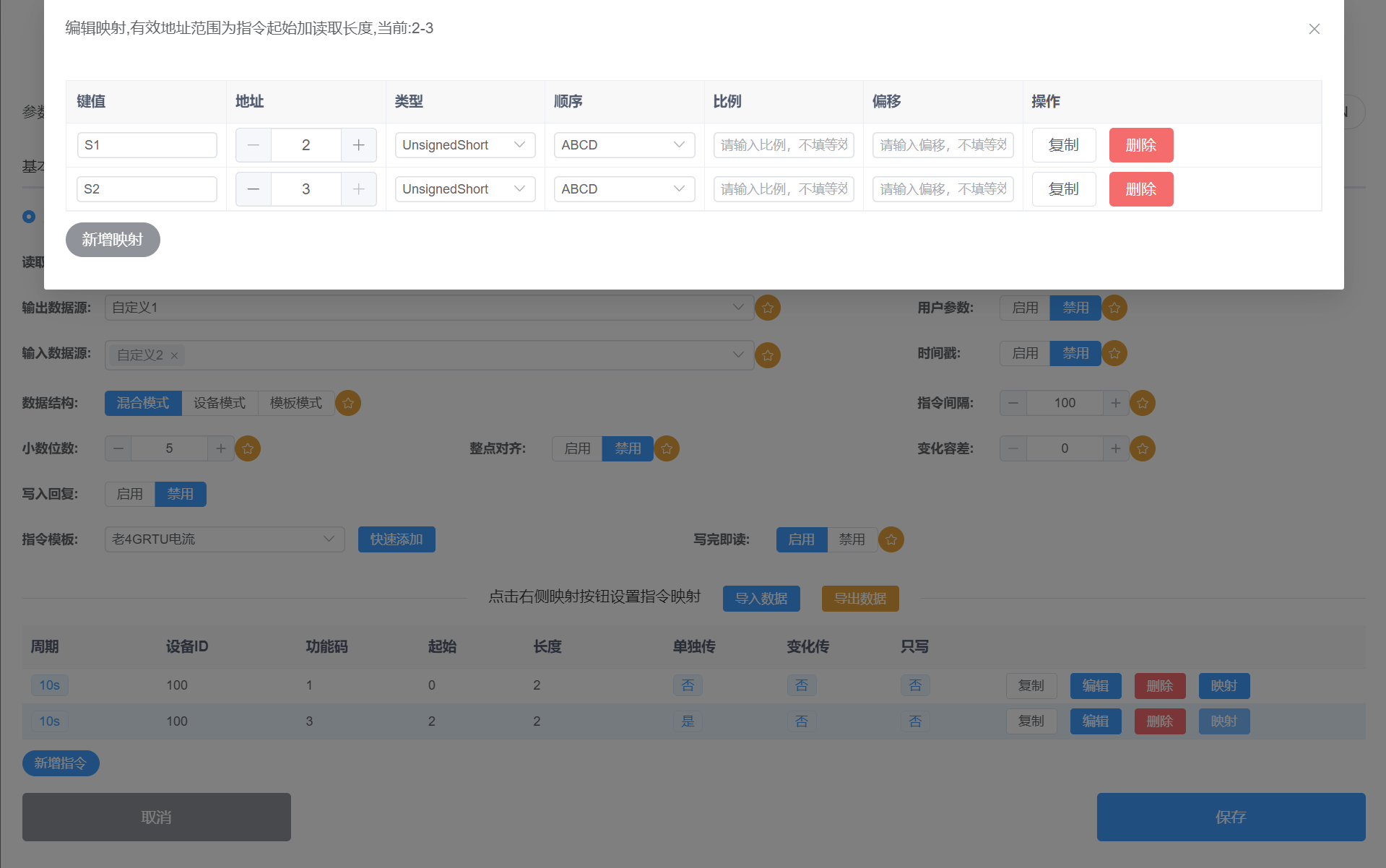This screenshot has height=868, width=1386.
Task: Increase 变化容差 value
Action: pyautogui.click(x=1115, y=448)
